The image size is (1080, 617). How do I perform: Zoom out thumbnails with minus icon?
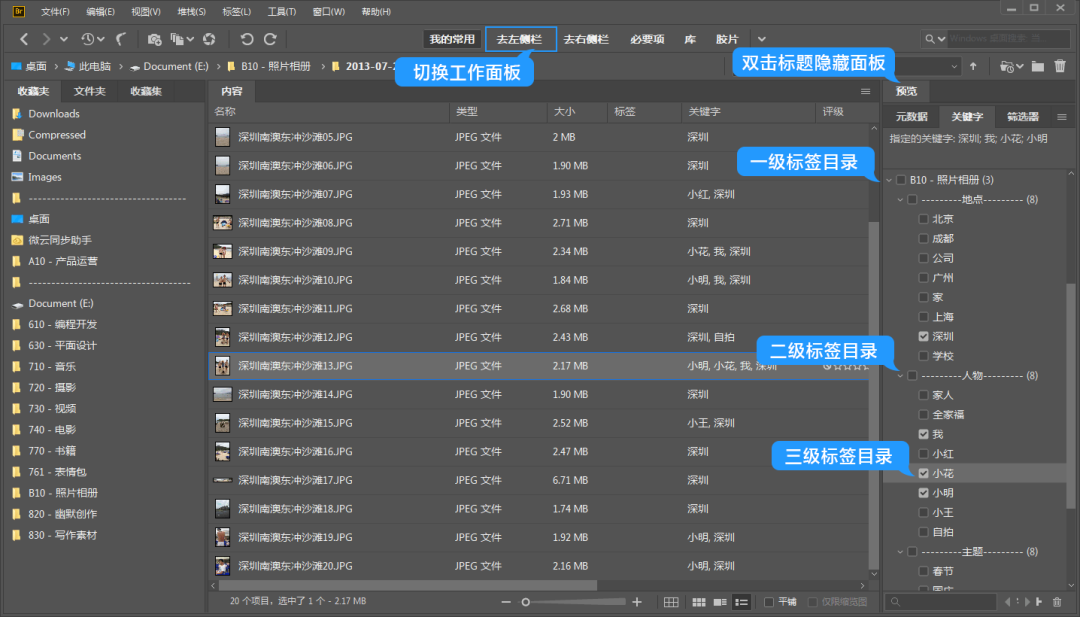[x=506, y=602]
